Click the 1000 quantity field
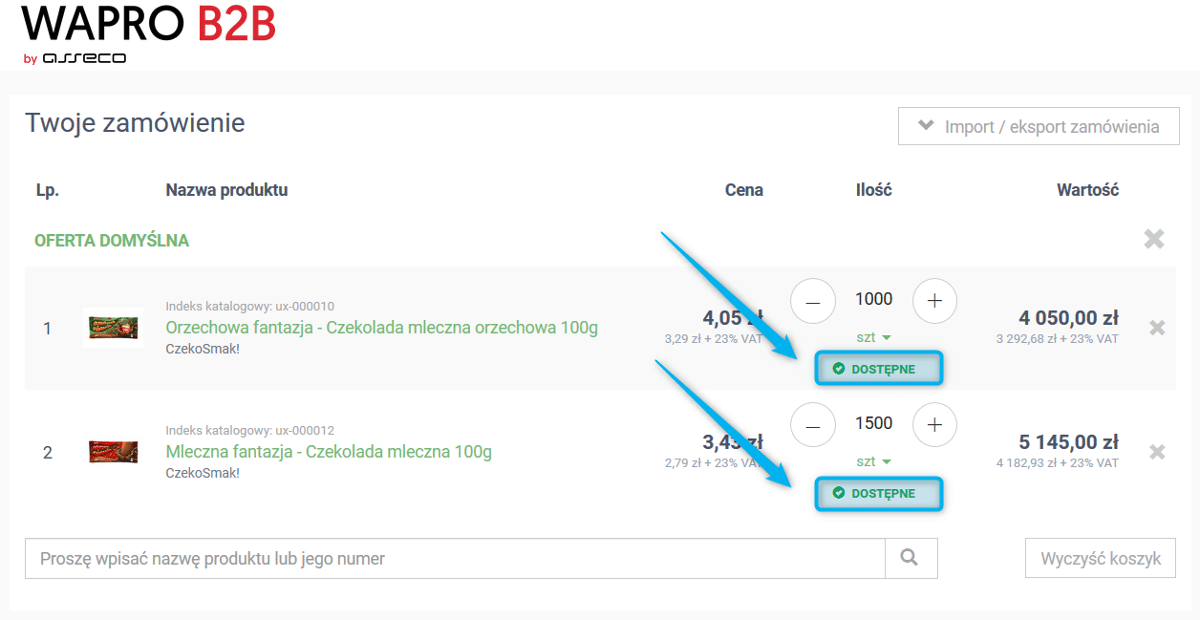The height and width of the screenshot is (620, 1200). point(873,299)
